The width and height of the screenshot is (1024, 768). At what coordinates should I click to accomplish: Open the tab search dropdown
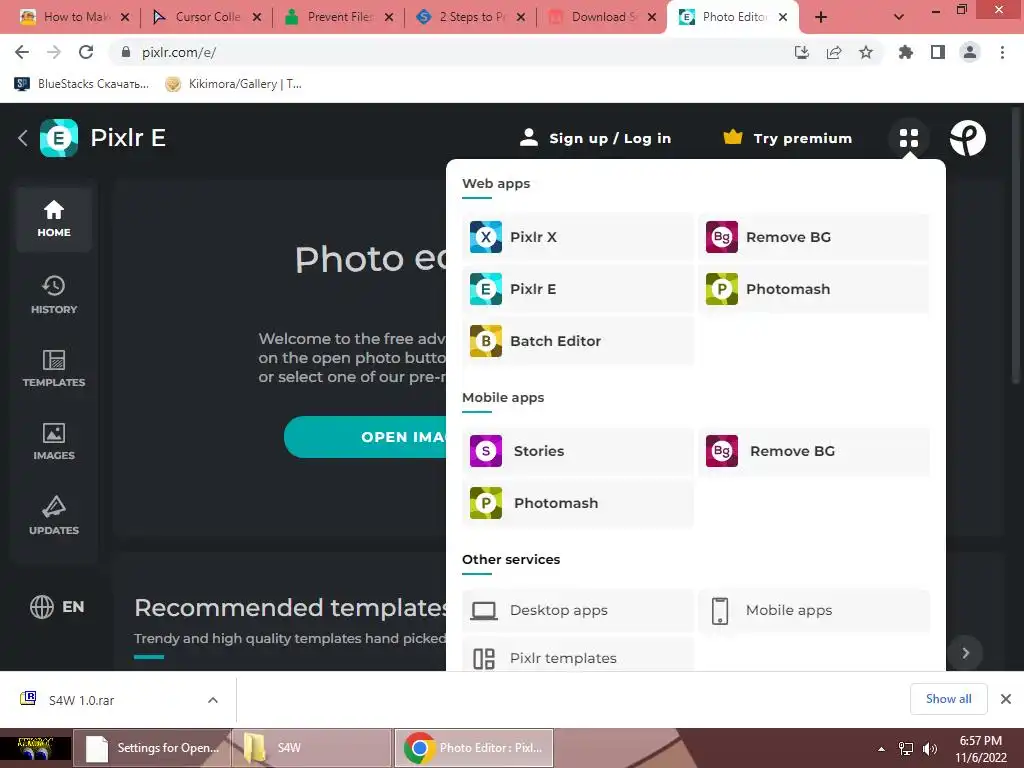[899, 17]
